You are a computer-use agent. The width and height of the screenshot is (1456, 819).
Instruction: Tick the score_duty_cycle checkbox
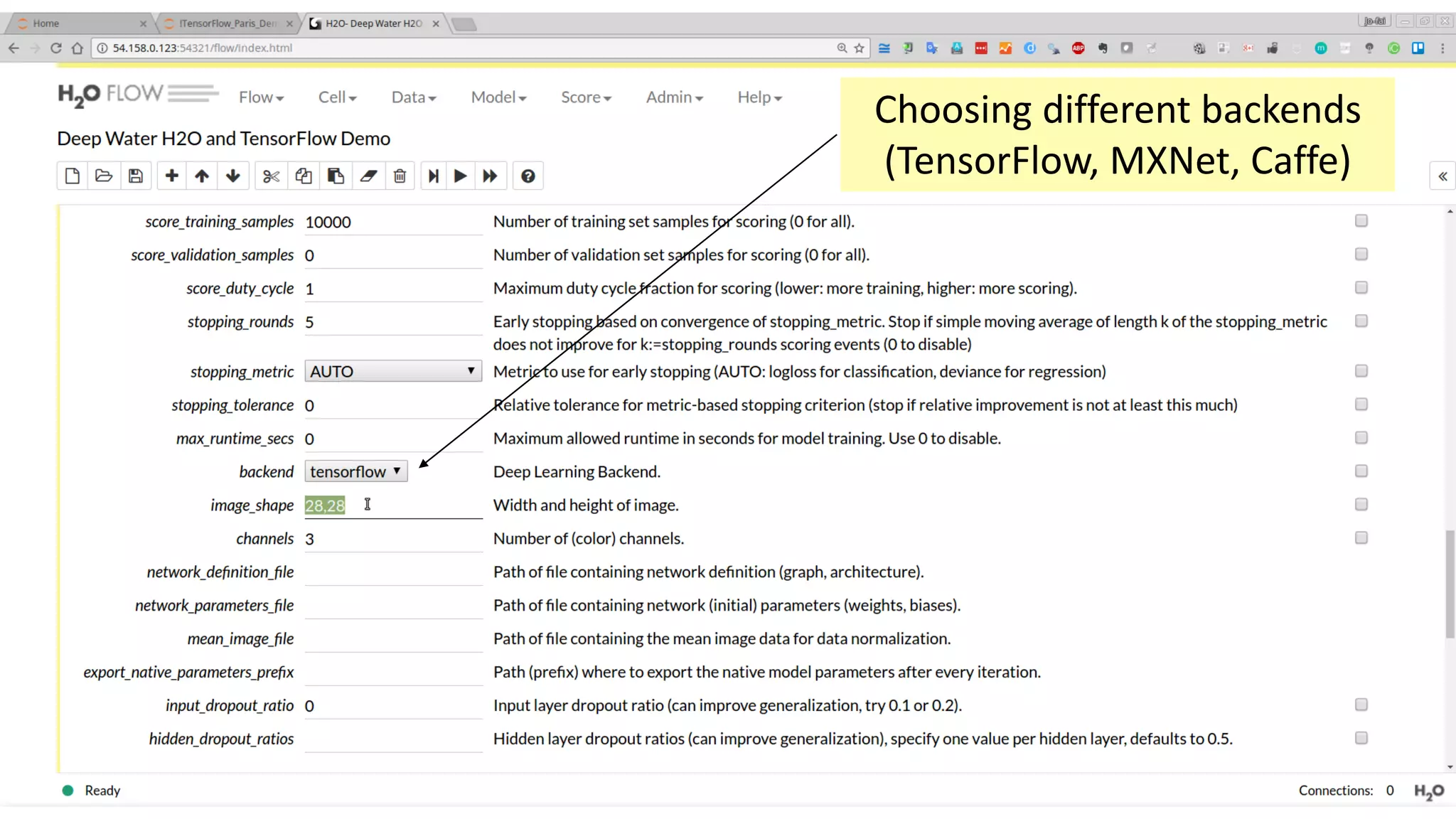pos(1361,287)
